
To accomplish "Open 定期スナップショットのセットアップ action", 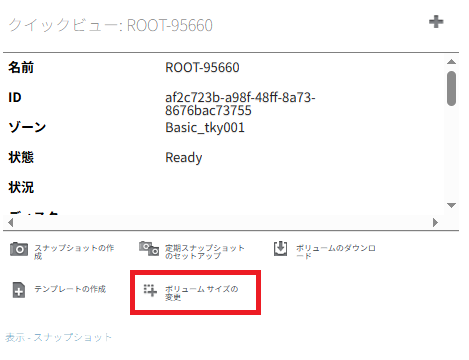I will tap(205, 252).
